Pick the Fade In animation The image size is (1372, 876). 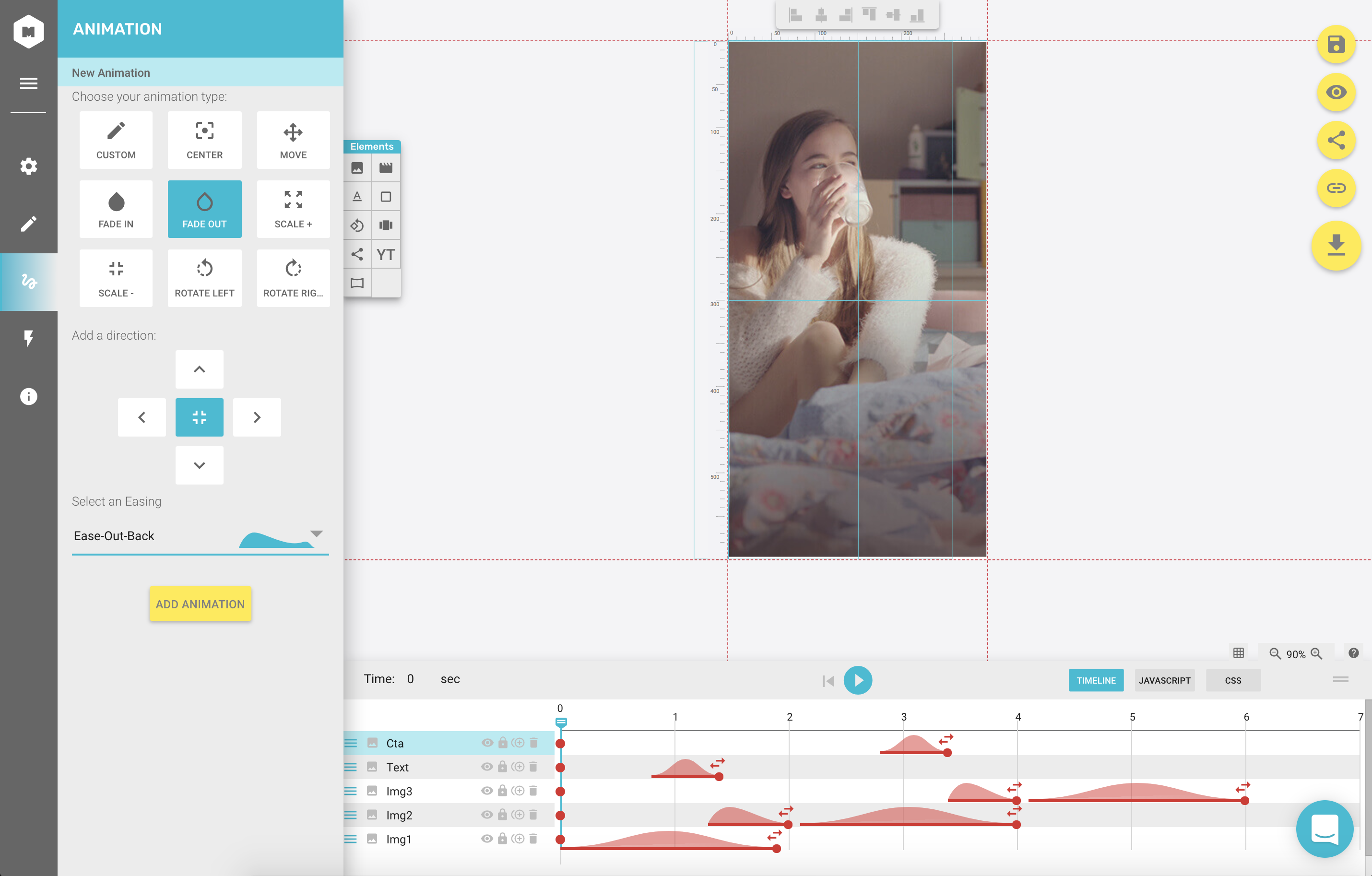click(x=116, y=209)
